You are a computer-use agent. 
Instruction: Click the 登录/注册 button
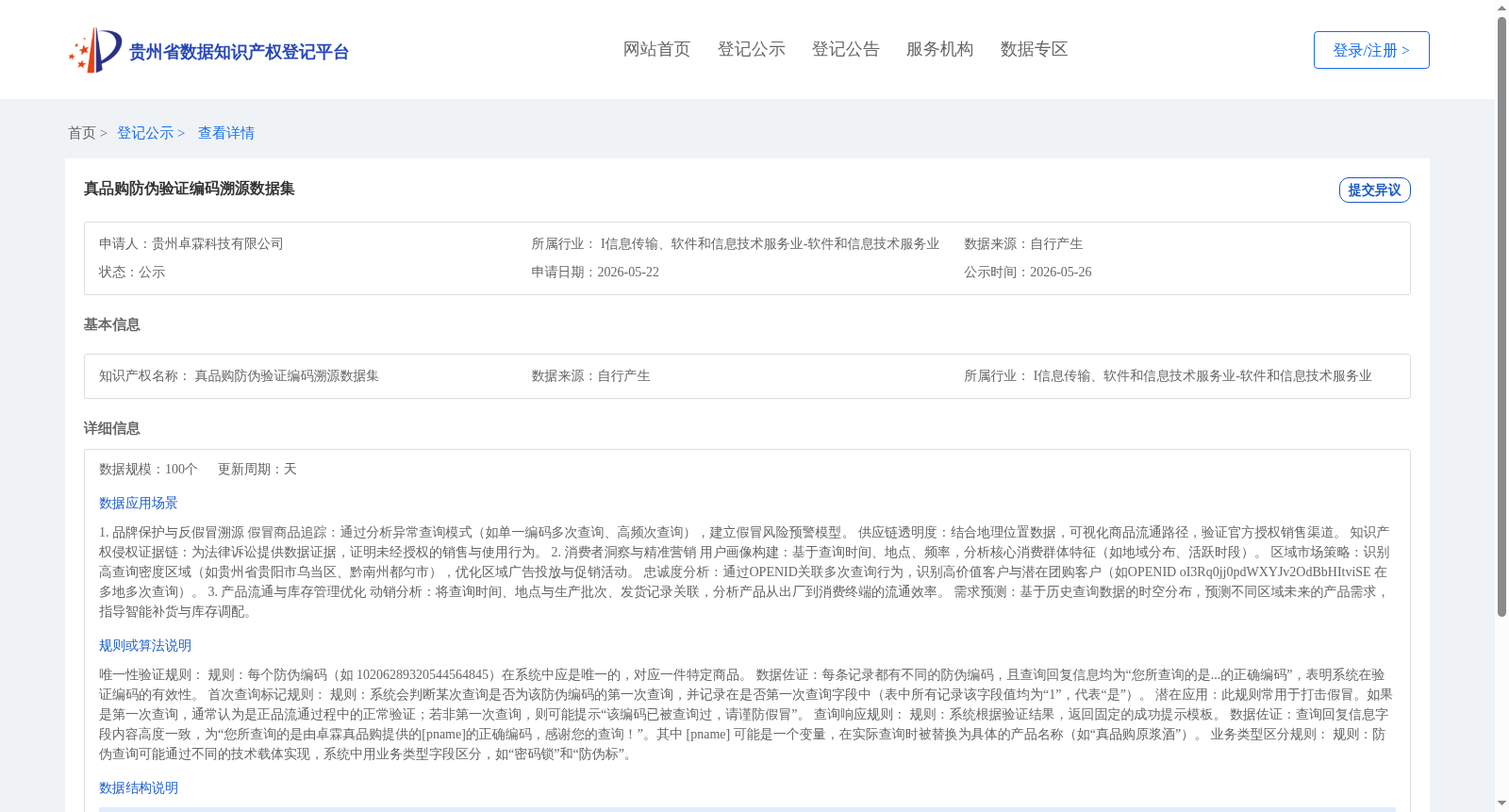[x=1371, y=50]
